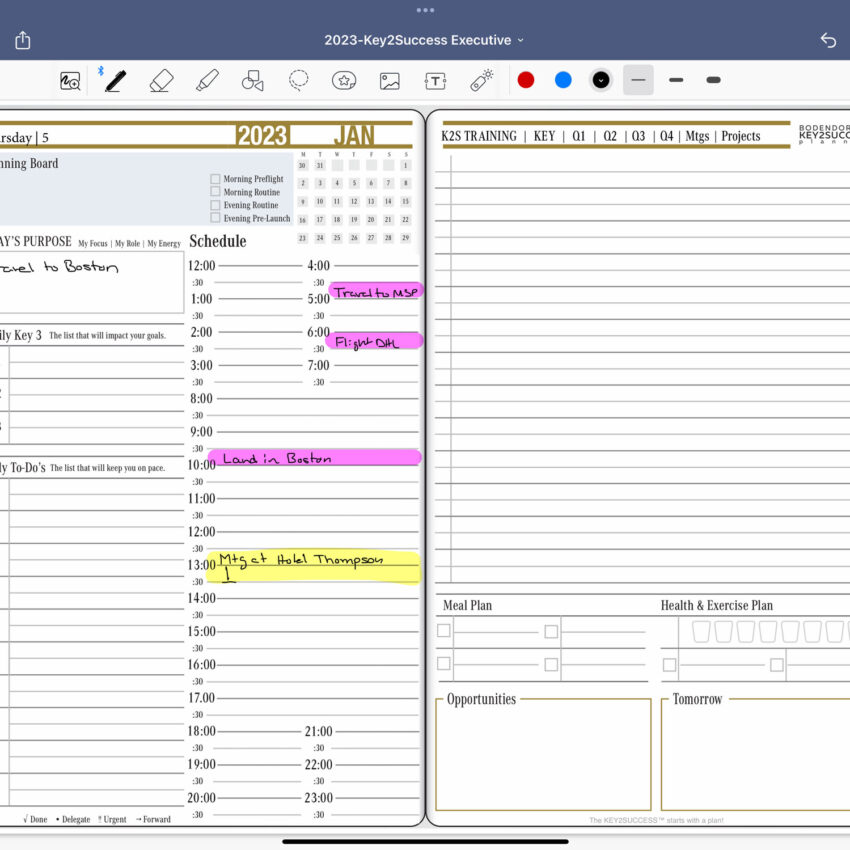This screenshot has width=850, height=850.
Task: Select day 10 in mini calendar
Action: coord(320,202)
